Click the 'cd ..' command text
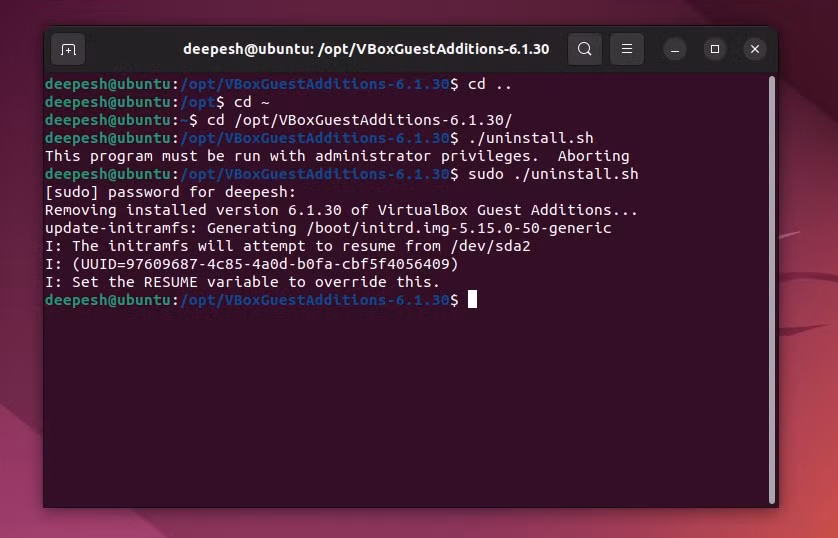The image size is (838, 538). point(490,84)
